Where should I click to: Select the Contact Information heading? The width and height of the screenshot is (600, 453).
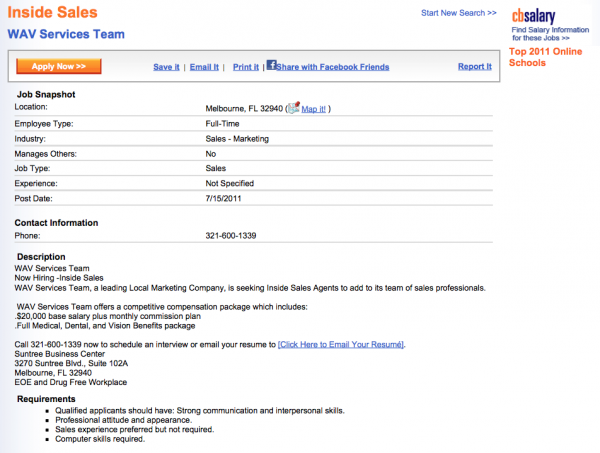[x=56, y=223]
